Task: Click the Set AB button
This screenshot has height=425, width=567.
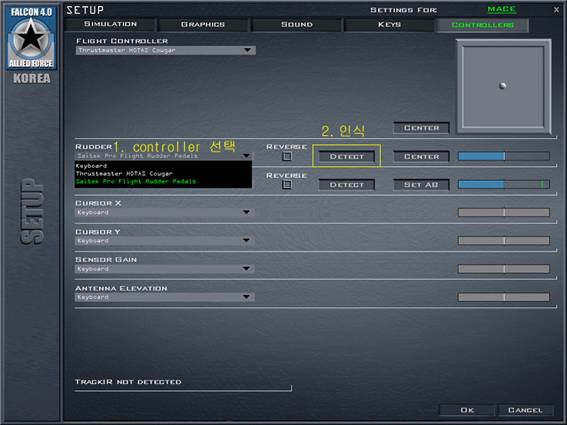Action: (421, 185)
